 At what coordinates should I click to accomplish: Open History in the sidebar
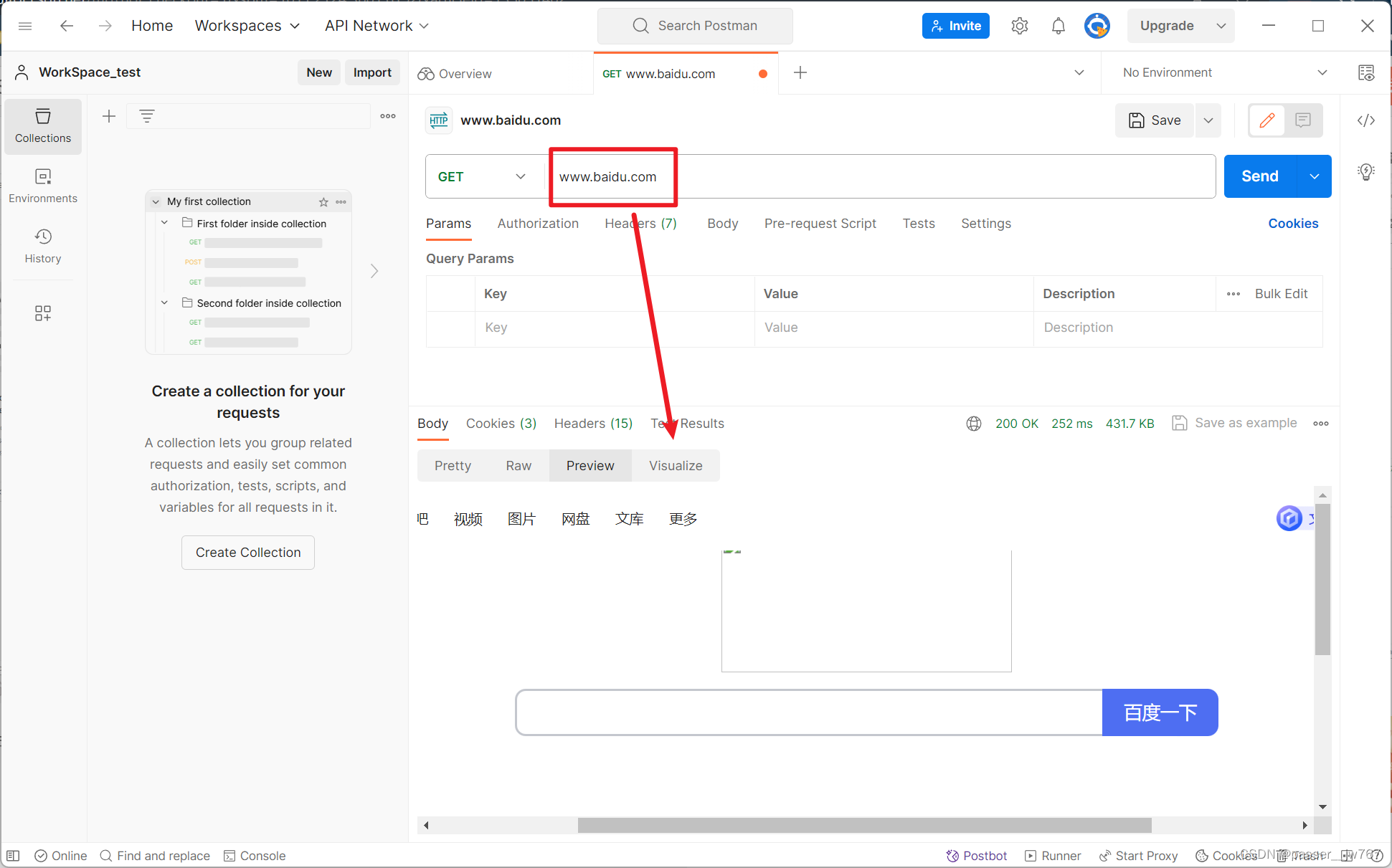tap(43, 247)
